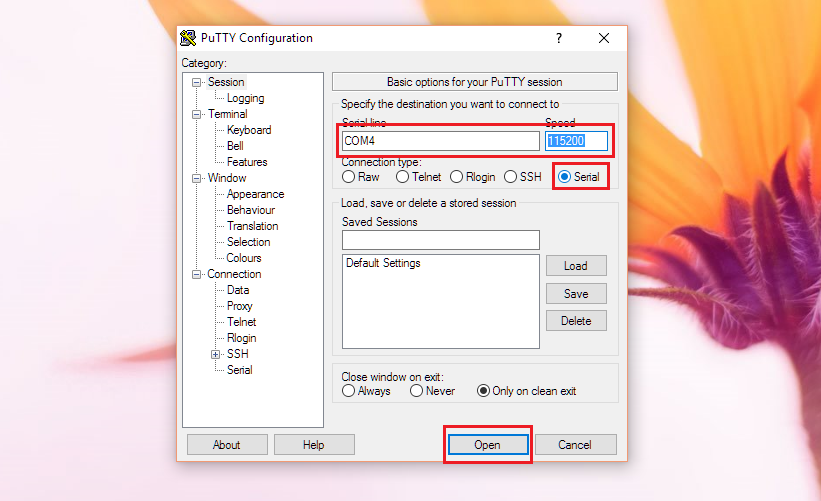Click the question mark help button

[559, 38]
